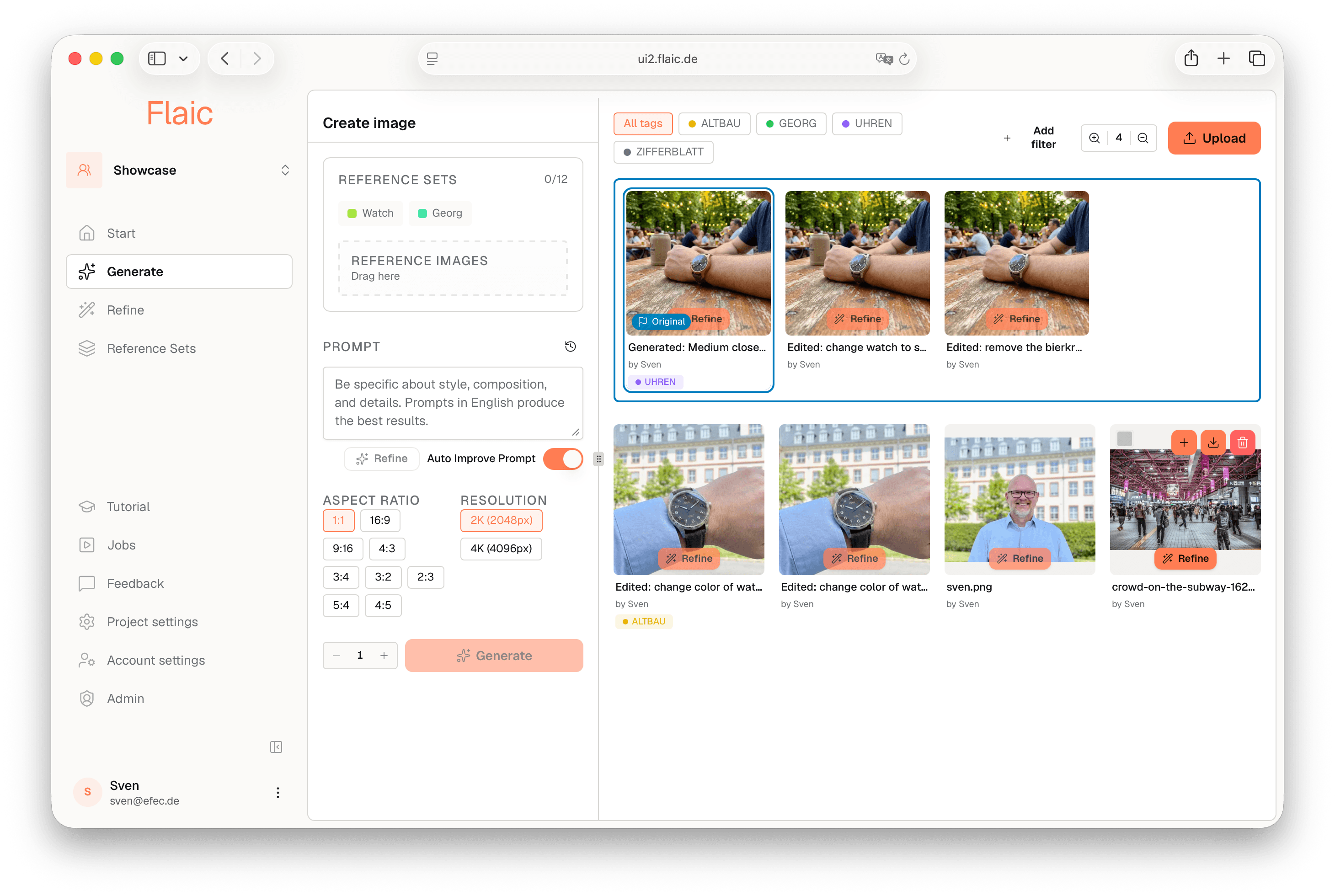Filter gallery by the All tags chip
This screenshot has width=1335, height=896.
coord(643,123)
